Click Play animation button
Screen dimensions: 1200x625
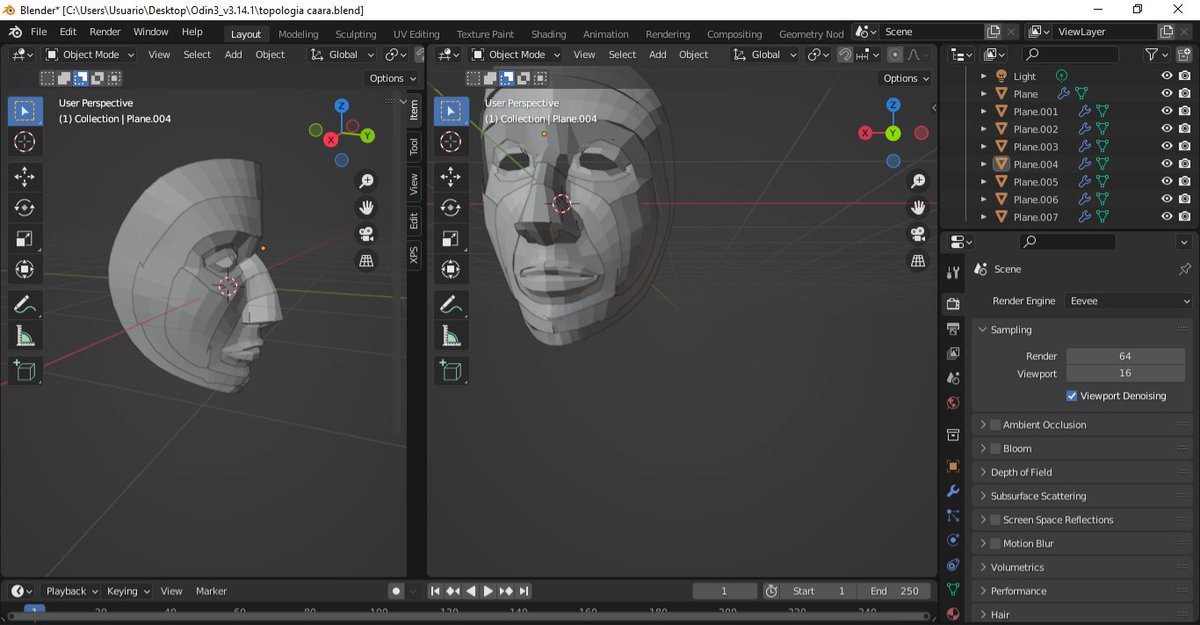tap(488, 591)
